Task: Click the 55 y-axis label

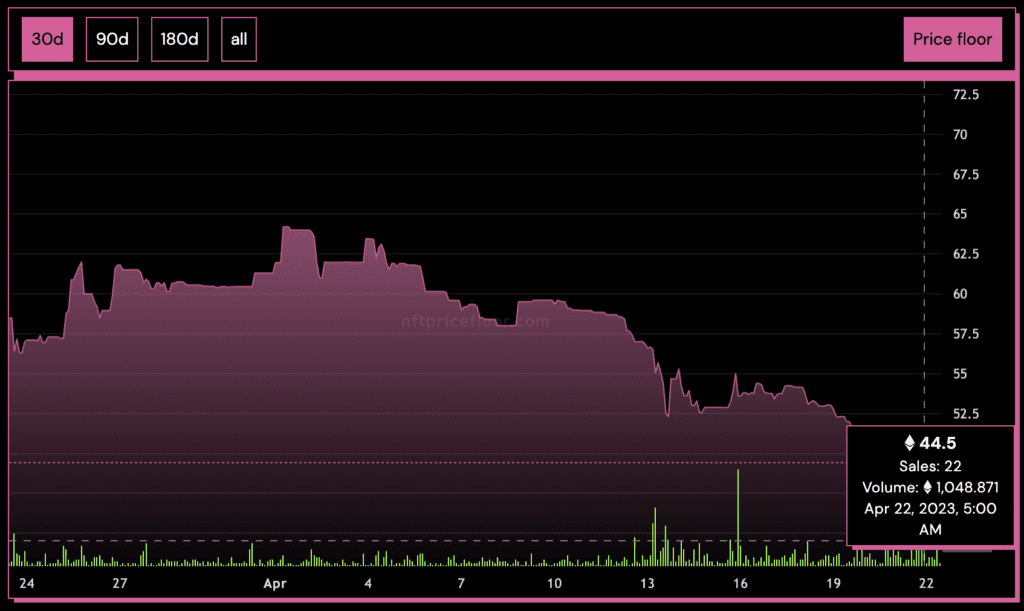Action: coord(960,373)
